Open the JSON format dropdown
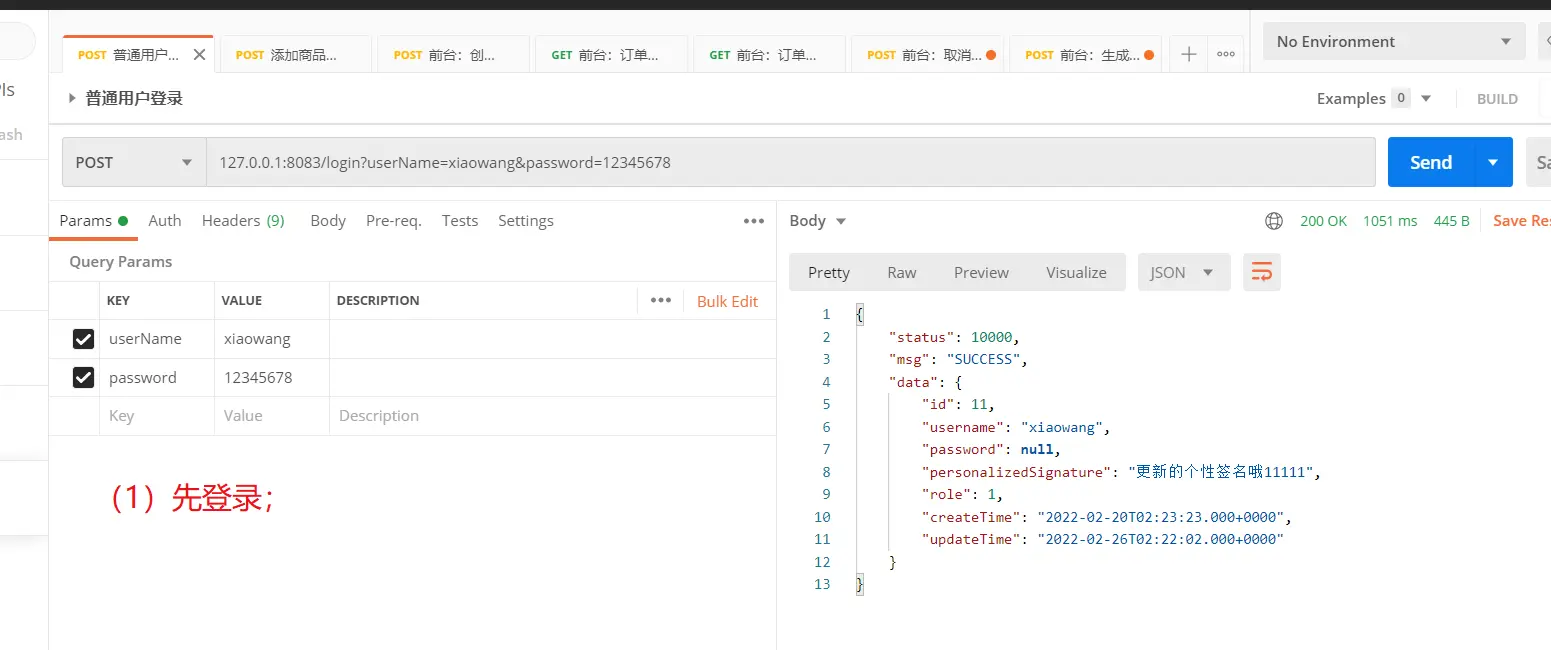Image resolution: width=1551 pixels, height=650 pixels. point(1183,272)
